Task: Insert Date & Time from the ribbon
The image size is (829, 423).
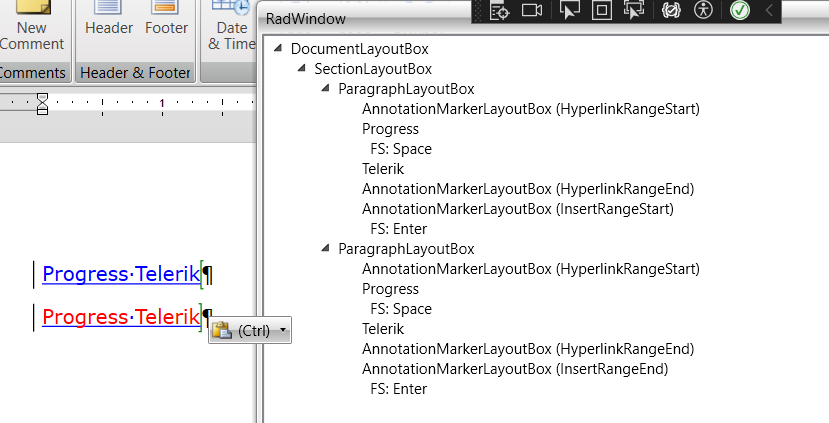Action: tap(232, 26)
